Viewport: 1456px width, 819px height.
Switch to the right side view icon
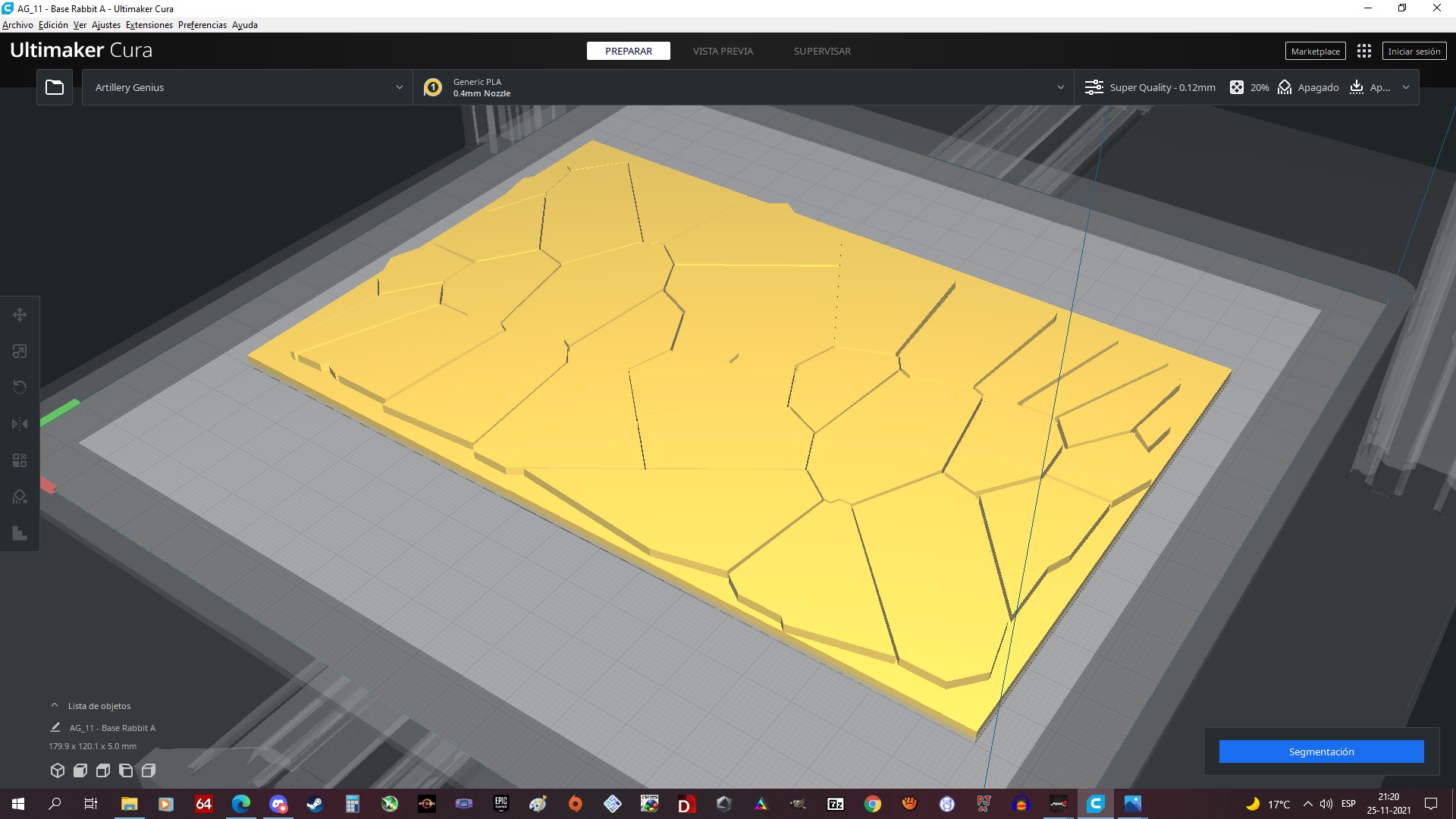[149, 770]
